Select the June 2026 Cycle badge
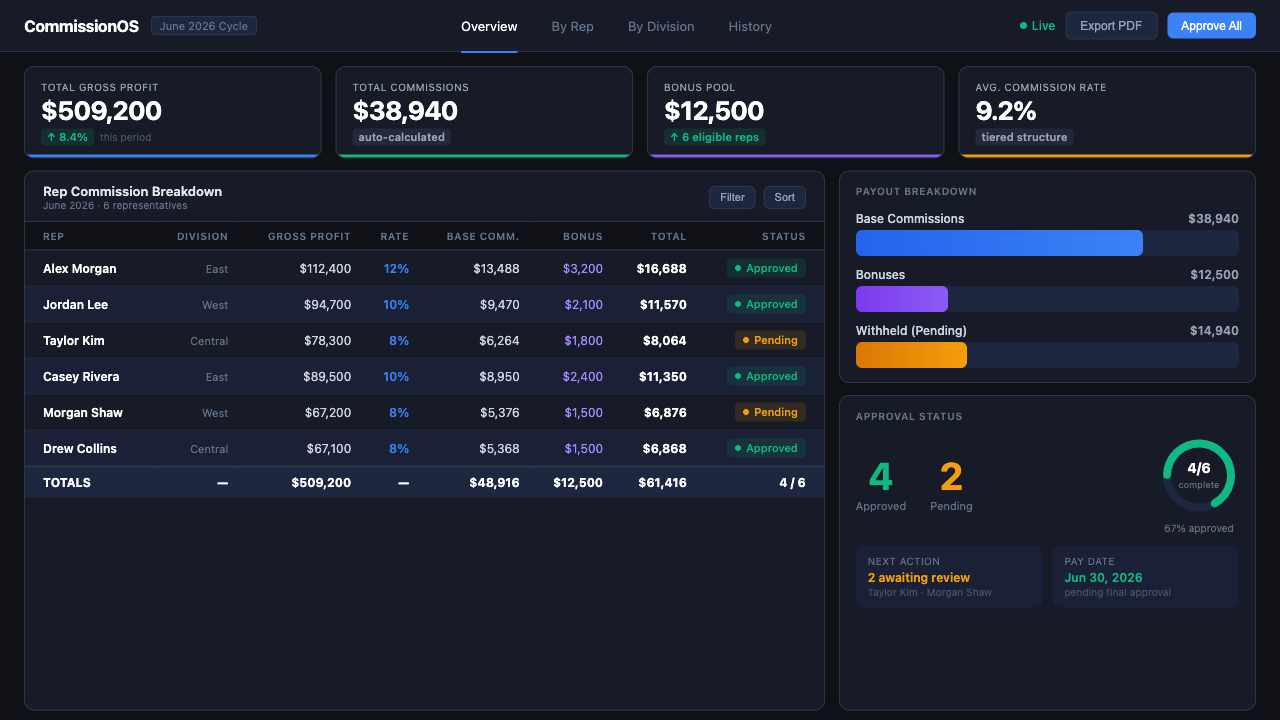This screenshot has height=720, width=1280. pos(204,26)
